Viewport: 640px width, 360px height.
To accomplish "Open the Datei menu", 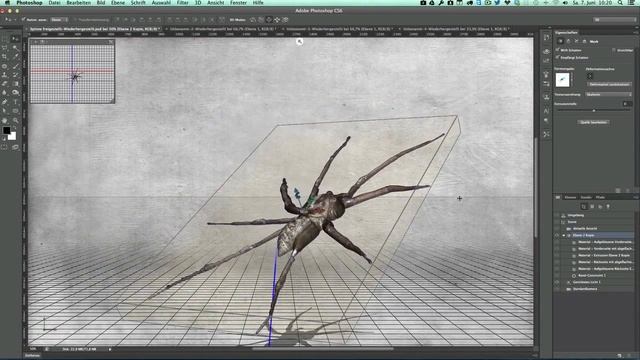I will pos(54,3).
